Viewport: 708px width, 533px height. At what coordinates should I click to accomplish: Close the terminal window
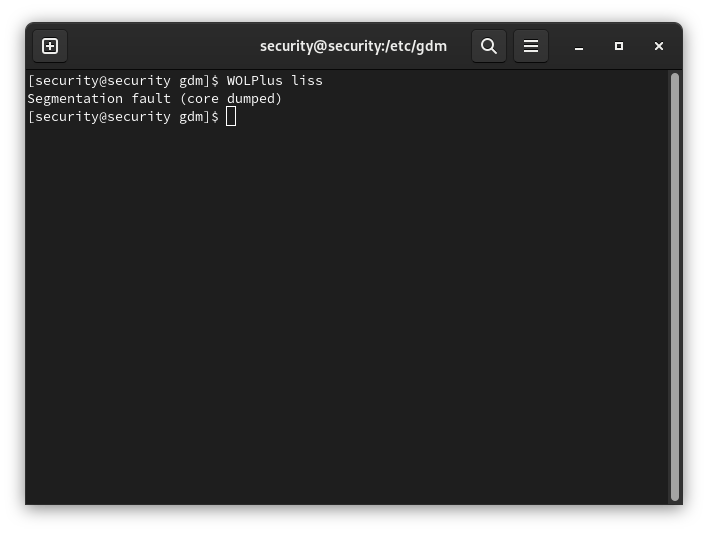click(x=659, y=46)
